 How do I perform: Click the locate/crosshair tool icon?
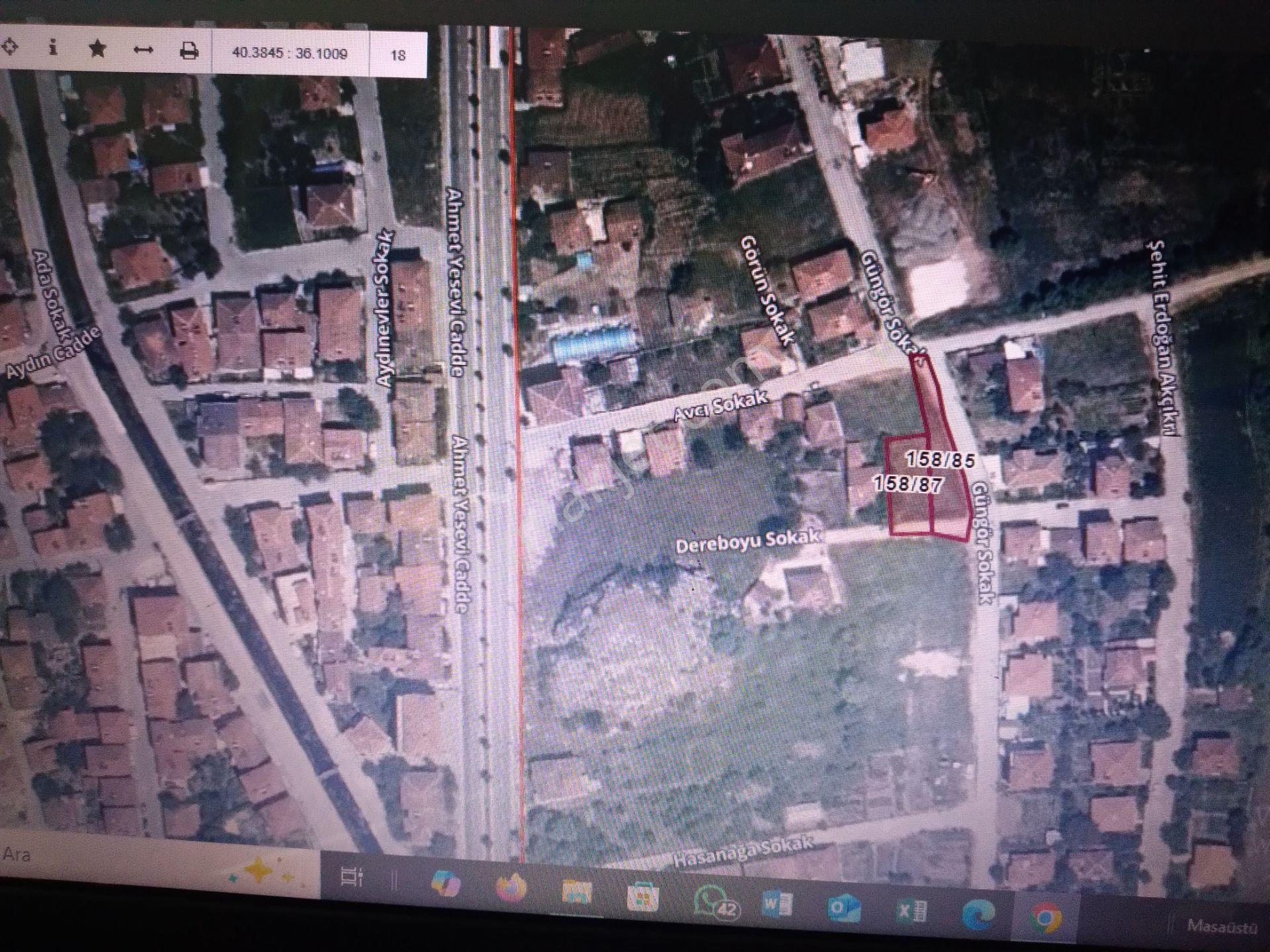[9, 48]
